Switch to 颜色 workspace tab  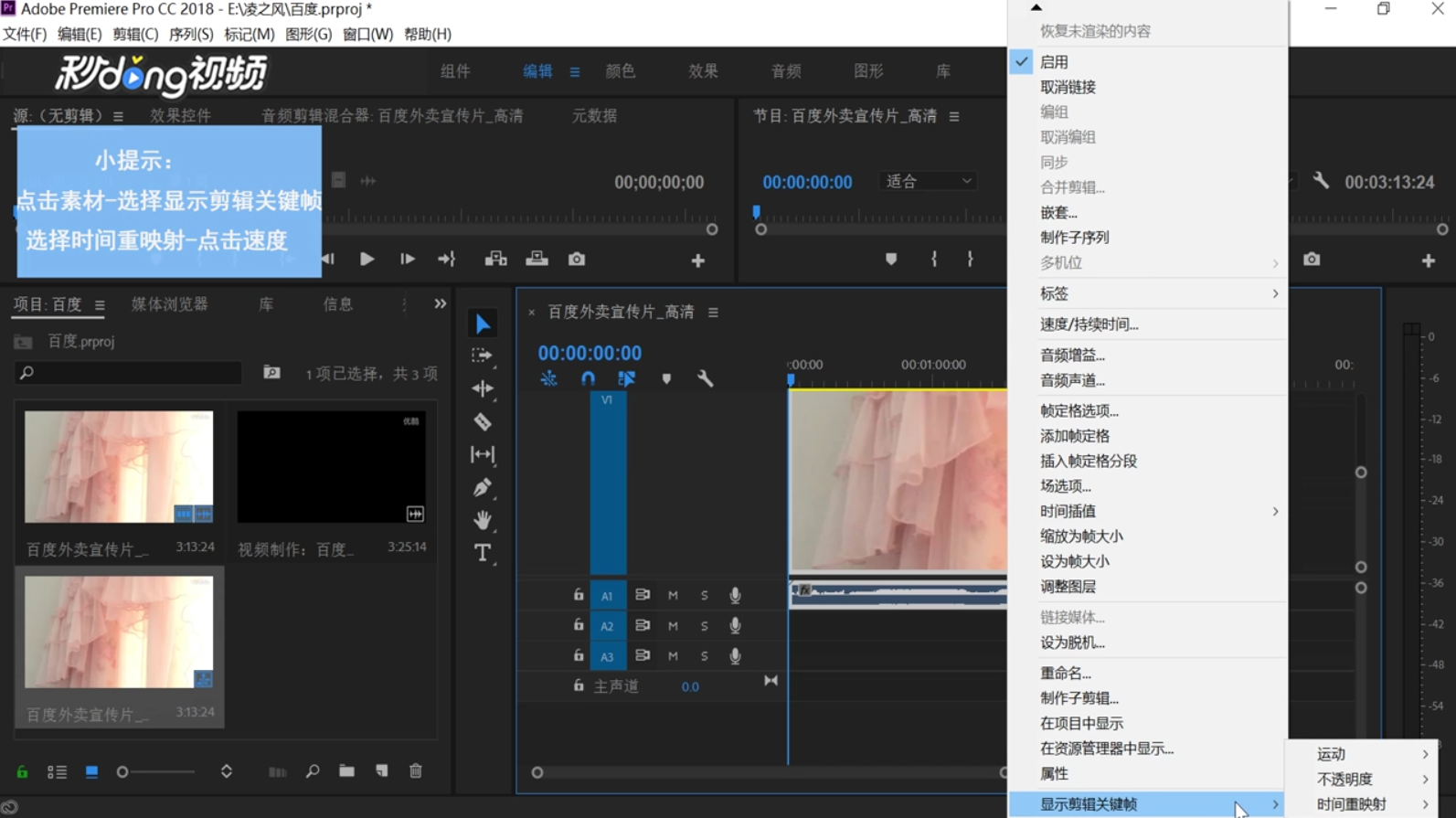(621, 70)
